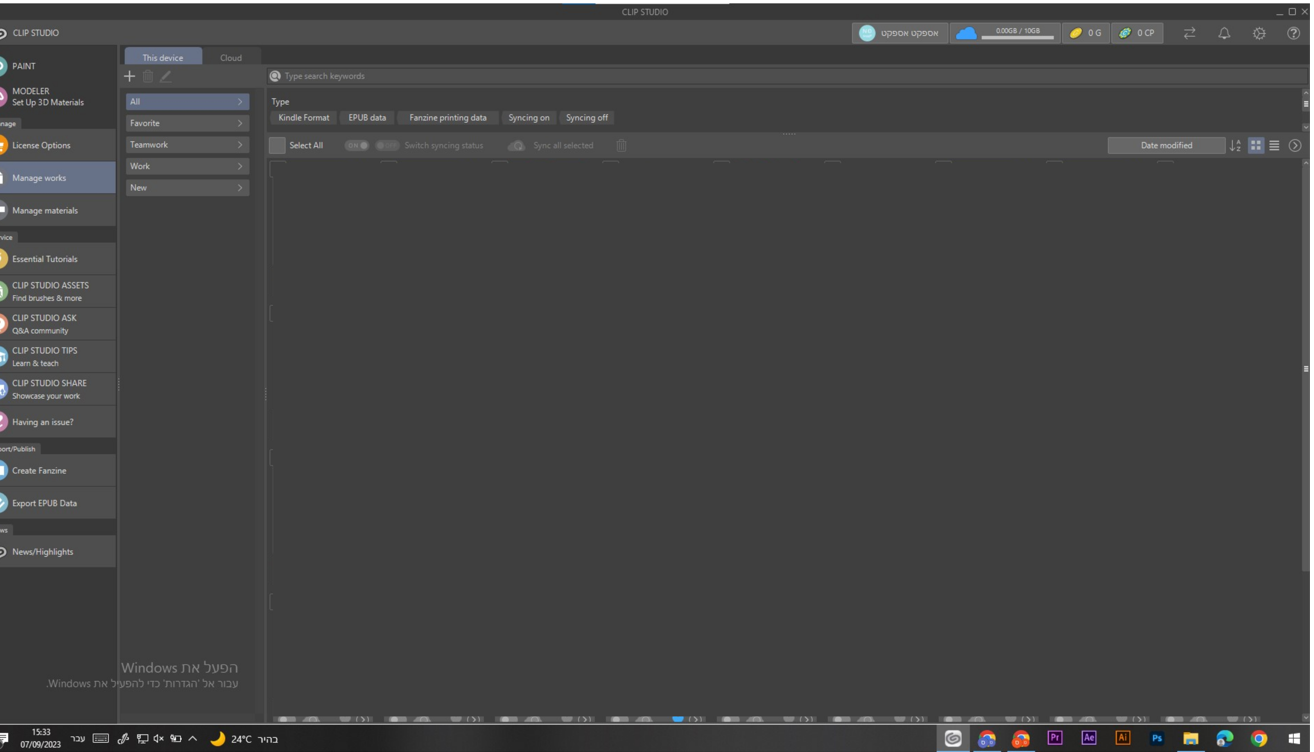Click Sync all selected
The width and height of the screenshot is (1314, 752).
coord(552,145)
